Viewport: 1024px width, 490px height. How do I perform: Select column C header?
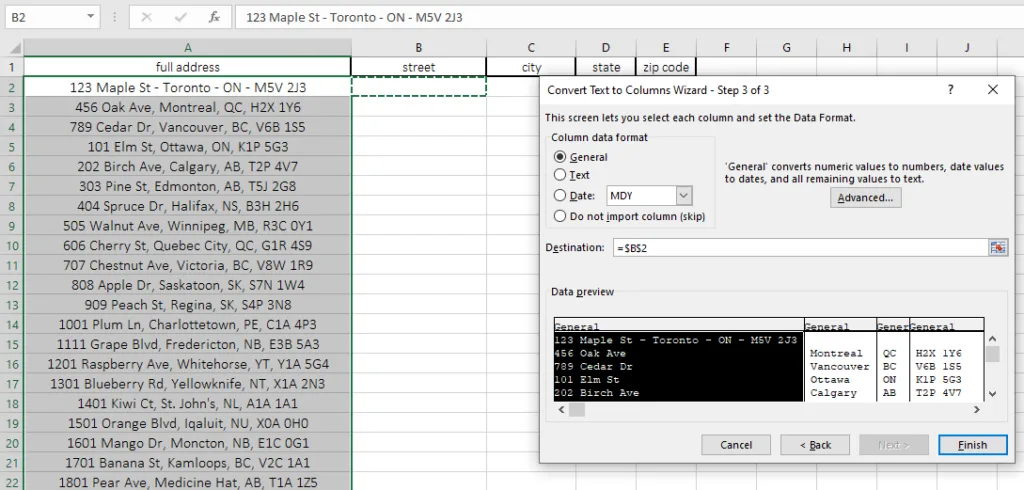point(531,48)
